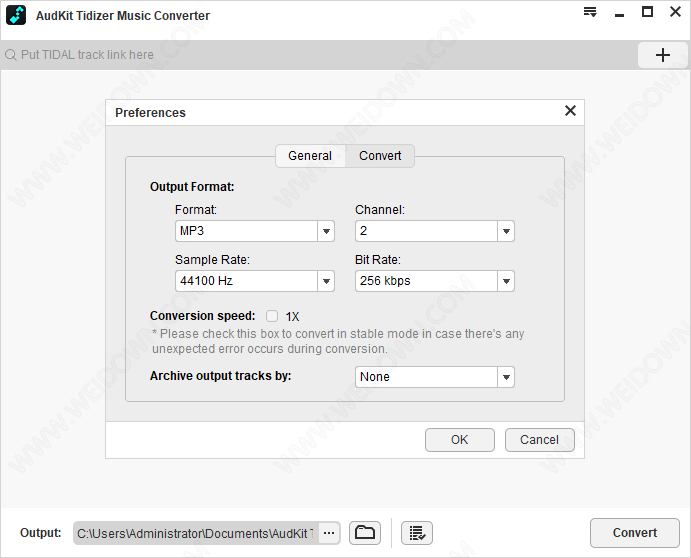Open the Channel dropdown showing 2
Screen dimensions: 691x558
point(435,231)
